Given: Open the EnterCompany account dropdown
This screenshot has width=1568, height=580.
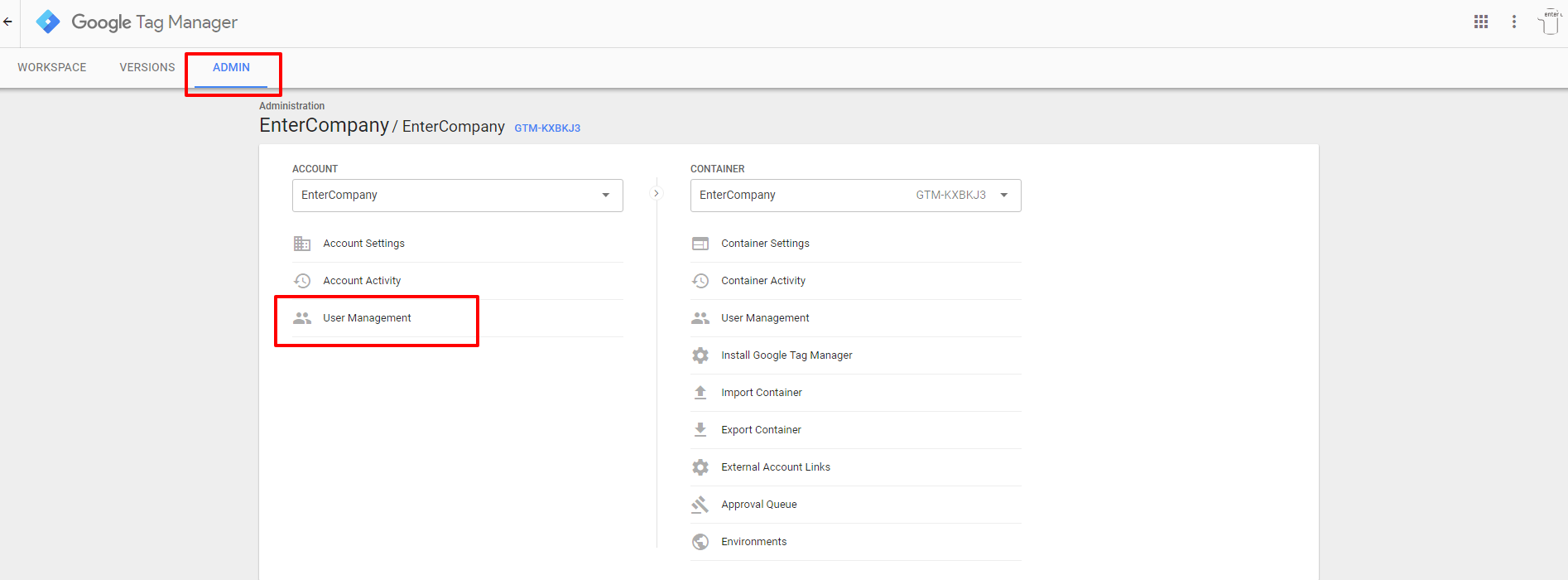Looking at the screenshot, I should point(458,196).
